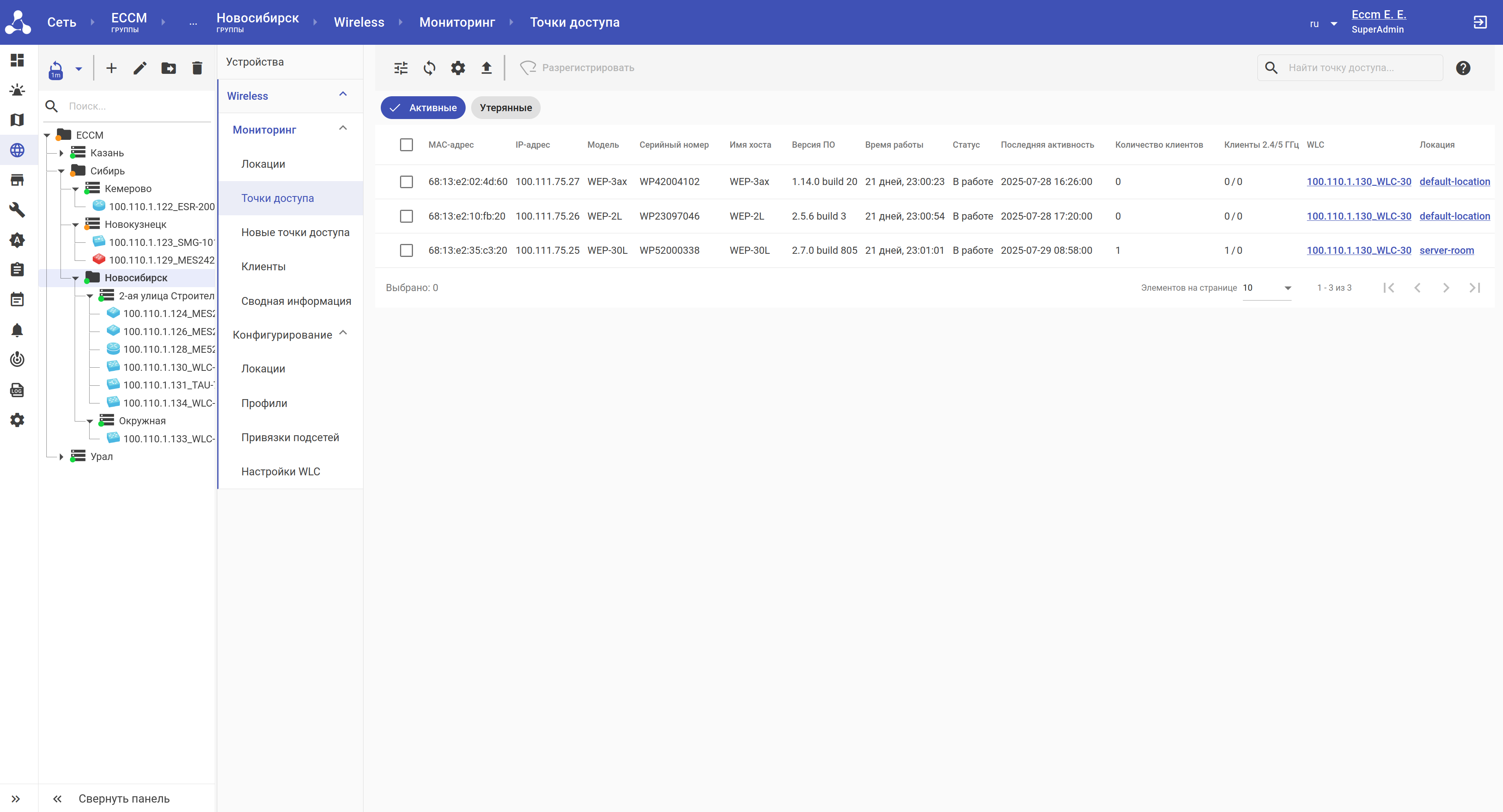Delete selected tree item with trash icon

pyautogui.click(x=197, y=68)
